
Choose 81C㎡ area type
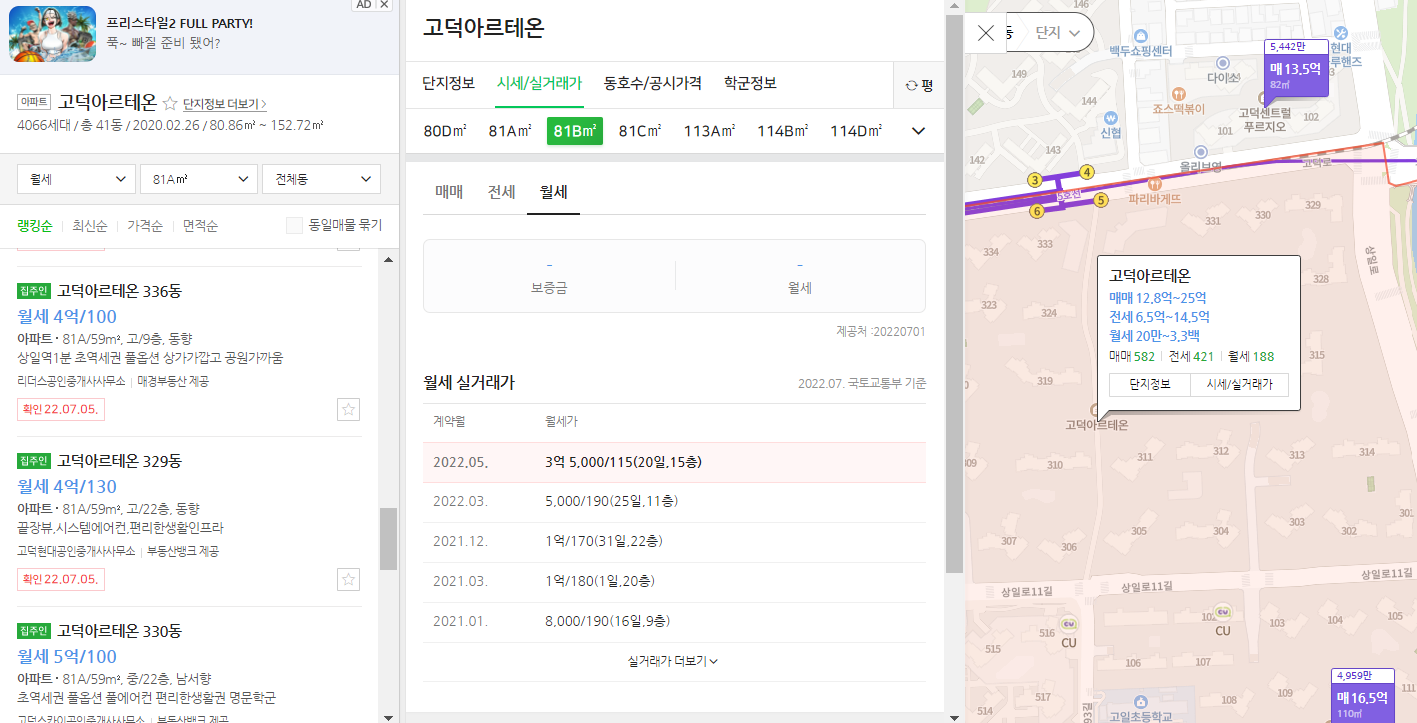tap(640, 131)
